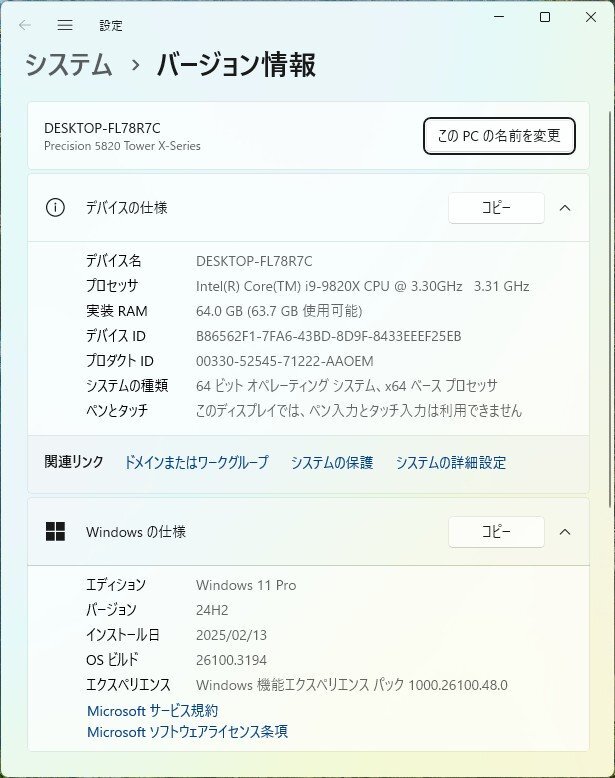Open the hamburger navigation menu
615x778 pixels.
coord(65,25)
